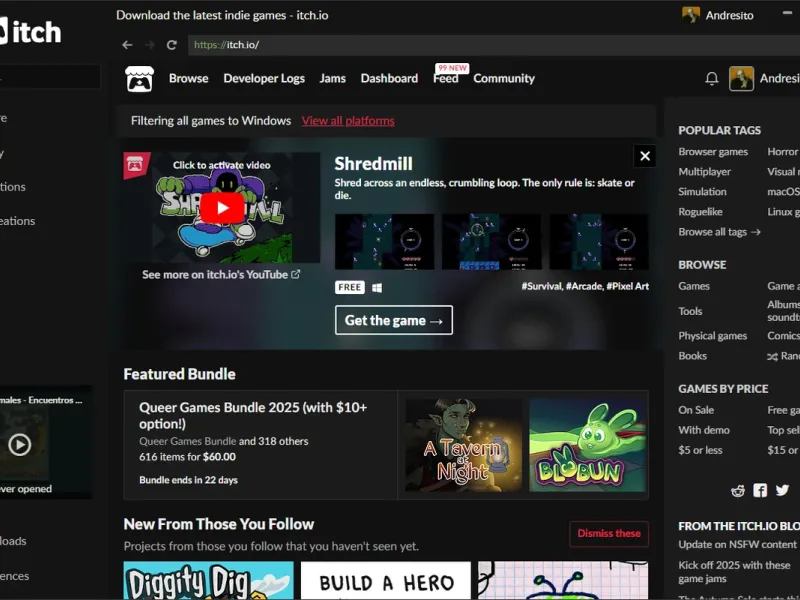Open itch.io Facebook icon link
The image size is (800, 600).
tap(760, 491)
